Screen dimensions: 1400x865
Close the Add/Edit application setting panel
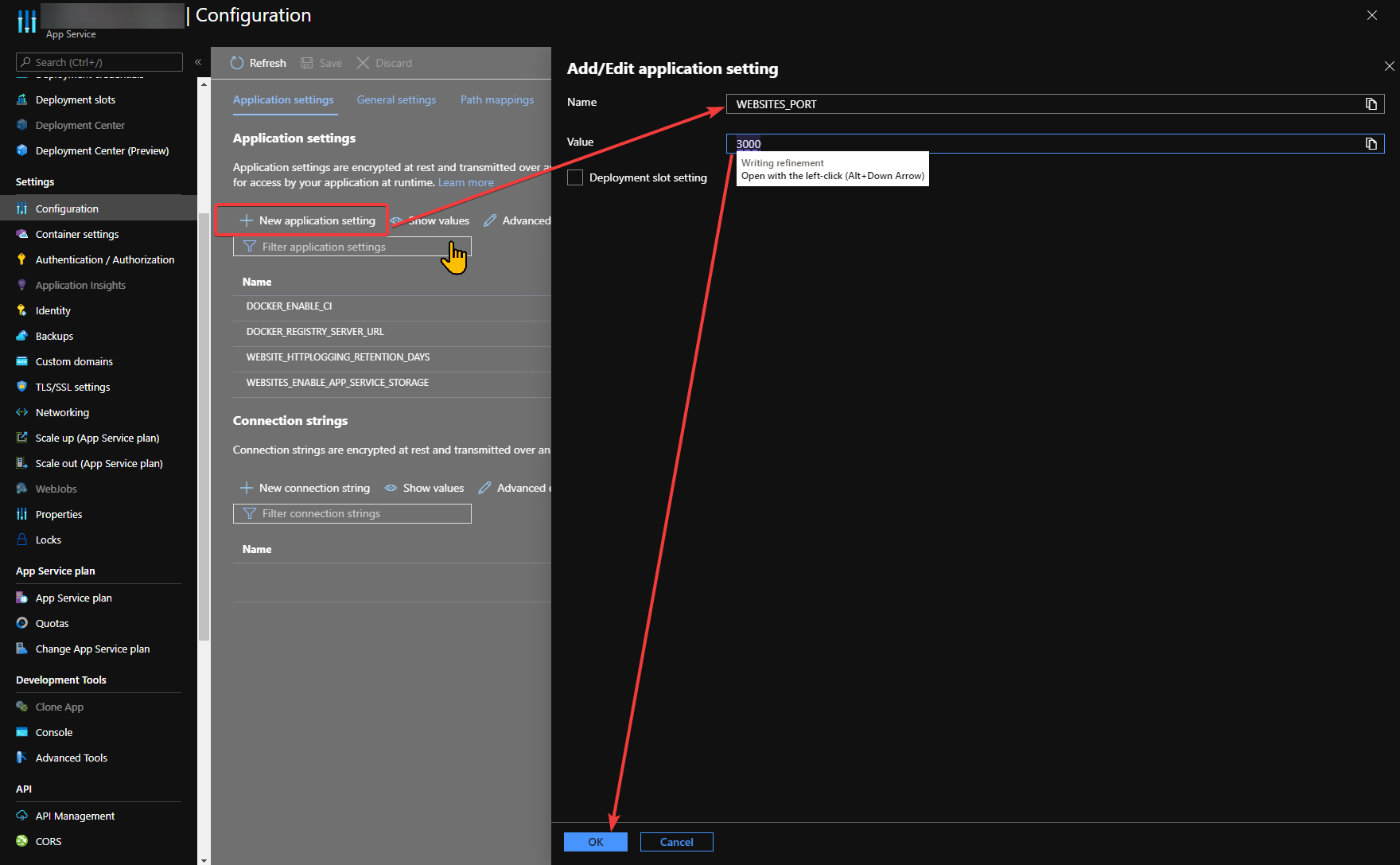tap(1389, 66)
